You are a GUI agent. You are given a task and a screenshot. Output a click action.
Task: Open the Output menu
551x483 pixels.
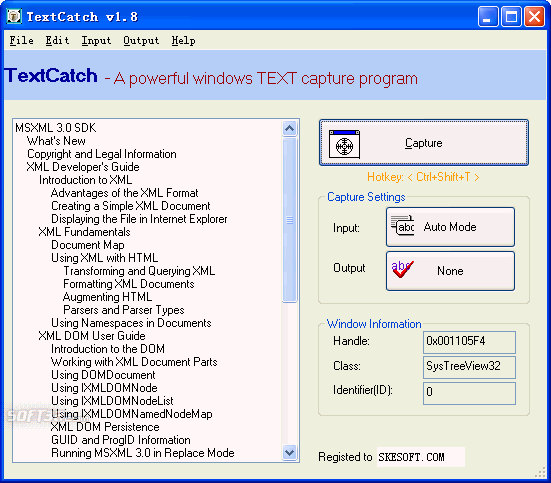[x=141, y=40]
